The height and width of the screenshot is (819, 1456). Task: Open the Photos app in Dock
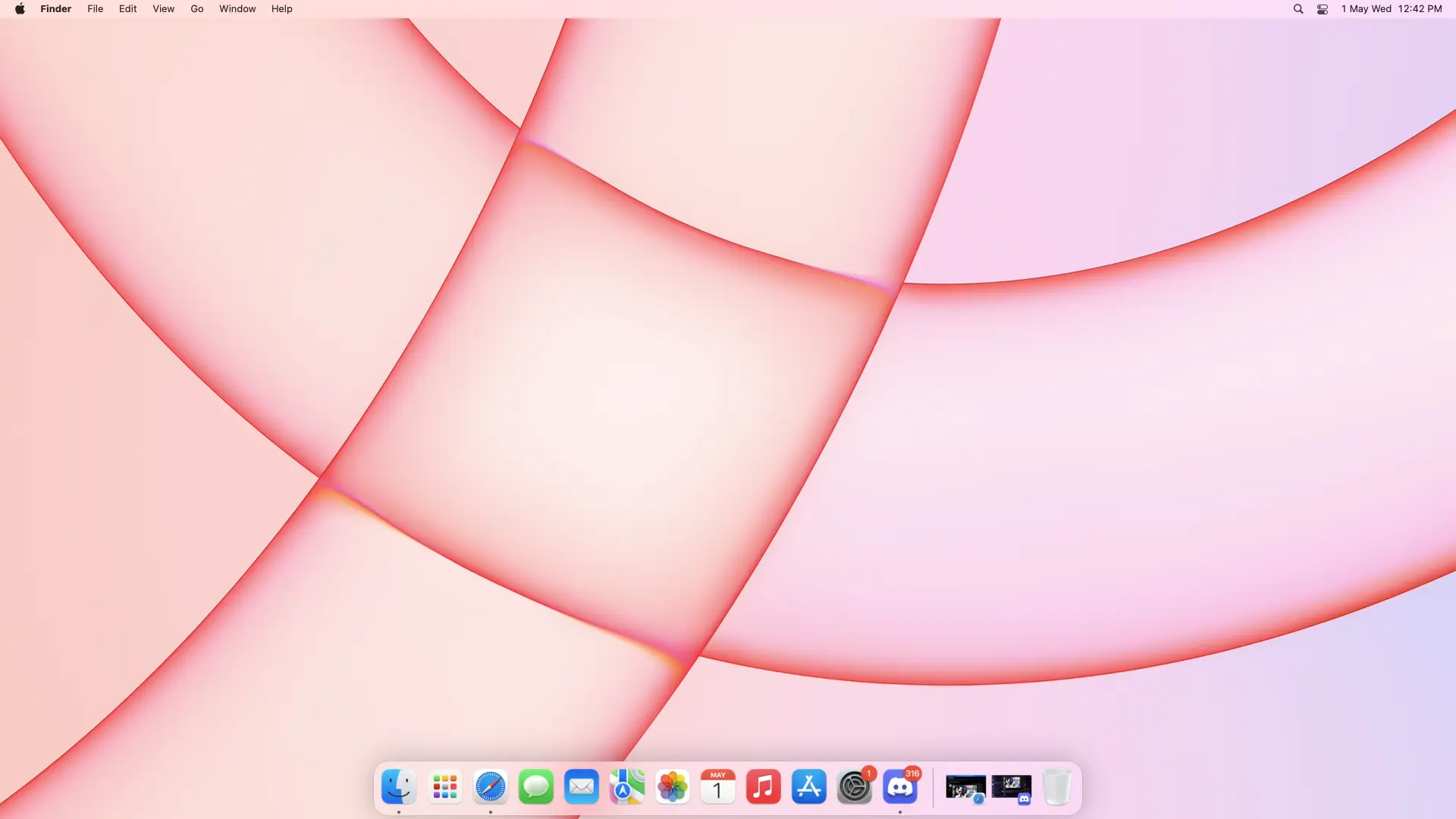(x=673, y=787)
